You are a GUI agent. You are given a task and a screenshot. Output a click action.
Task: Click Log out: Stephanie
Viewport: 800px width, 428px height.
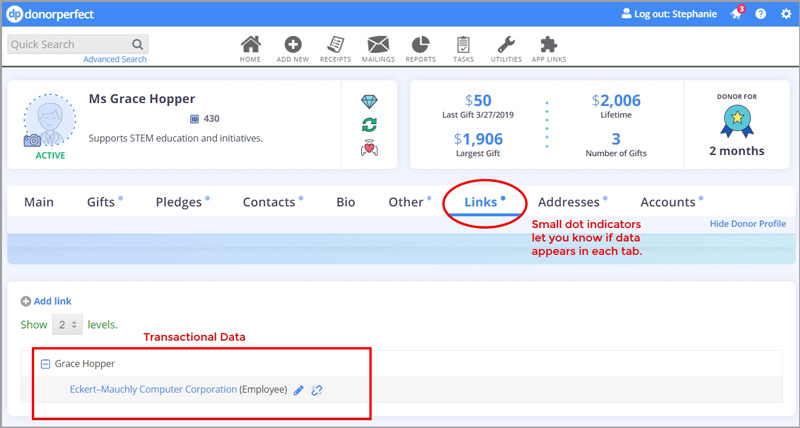coord(676,14)
